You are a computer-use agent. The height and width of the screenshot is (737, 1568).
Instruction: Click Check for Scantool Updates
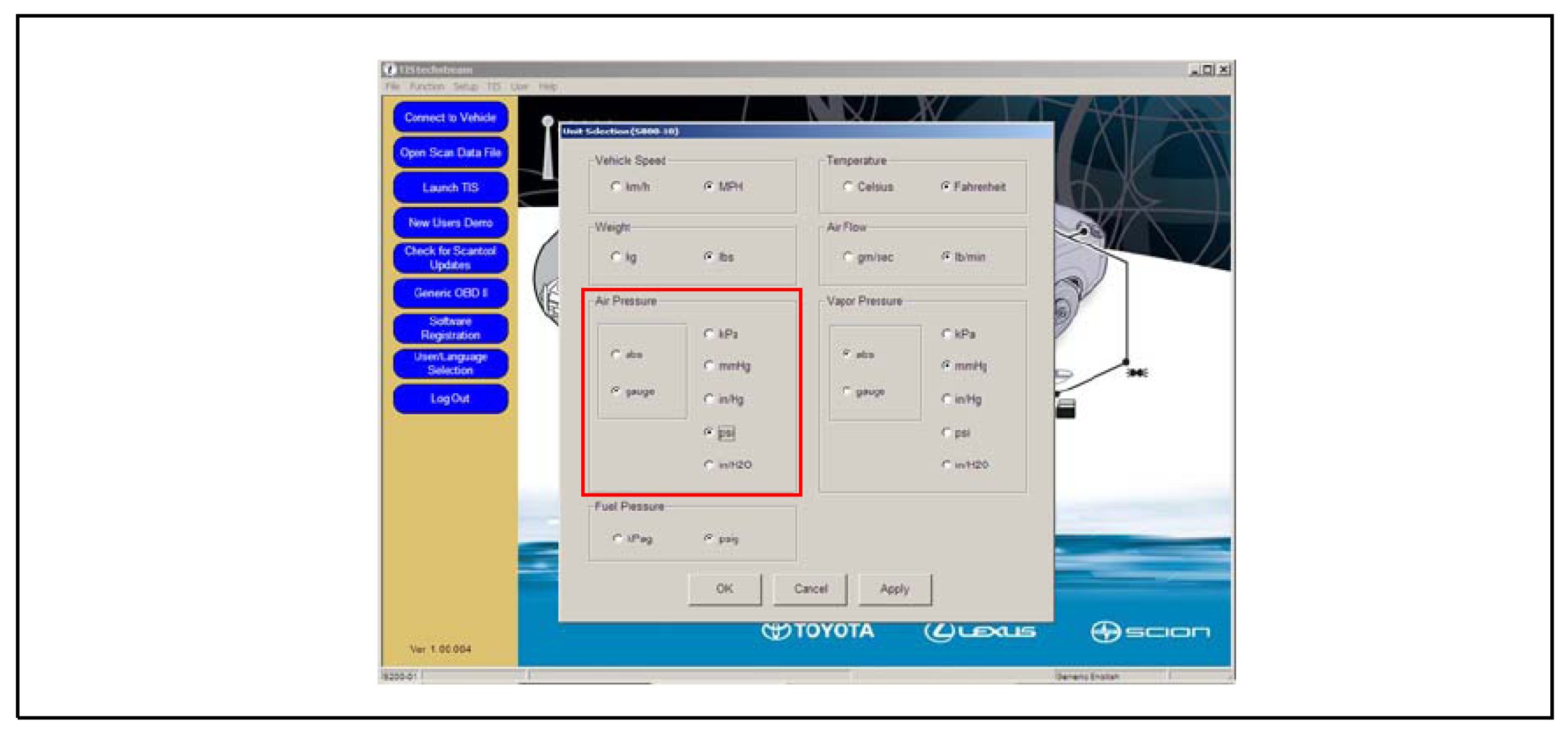coord(450,258)
